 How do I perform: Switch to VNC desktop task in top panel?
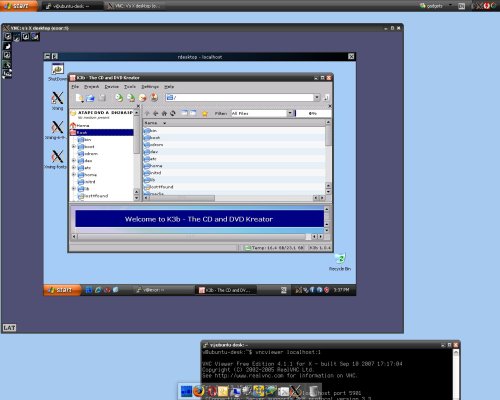coord(136,6)
